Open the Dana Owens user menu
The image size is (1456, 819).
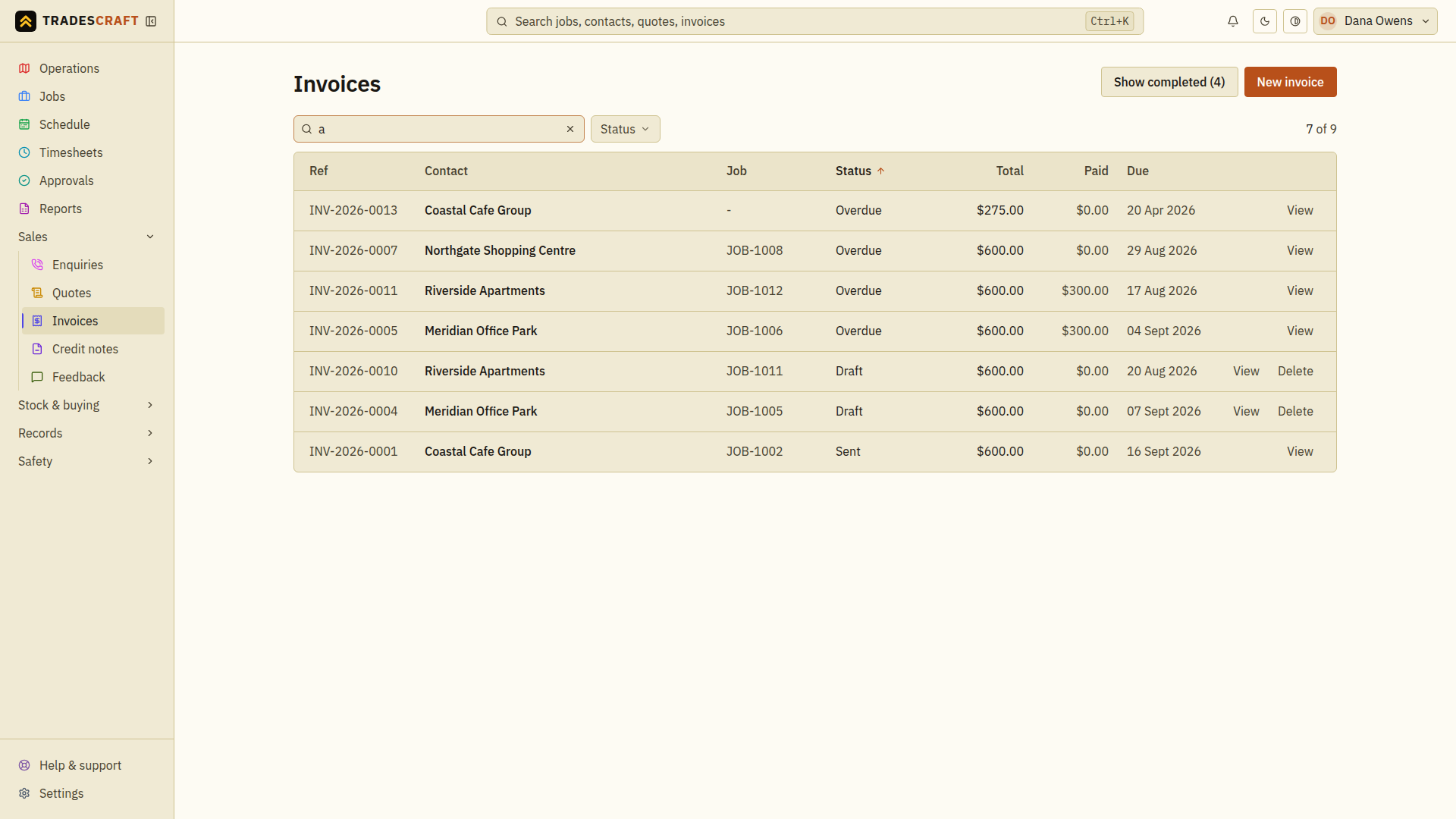1375,21
